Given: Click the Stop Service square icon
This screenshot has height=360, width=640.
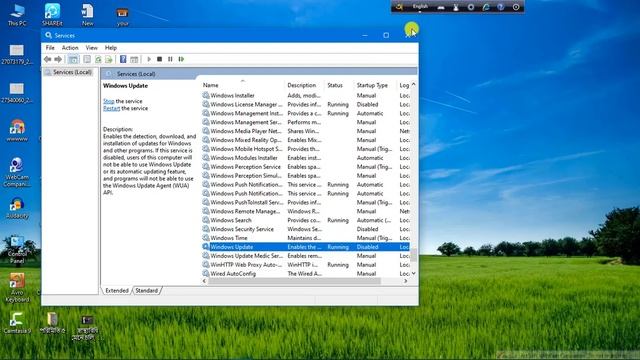Looking at the screenshot, I should (x=160, y=59).
